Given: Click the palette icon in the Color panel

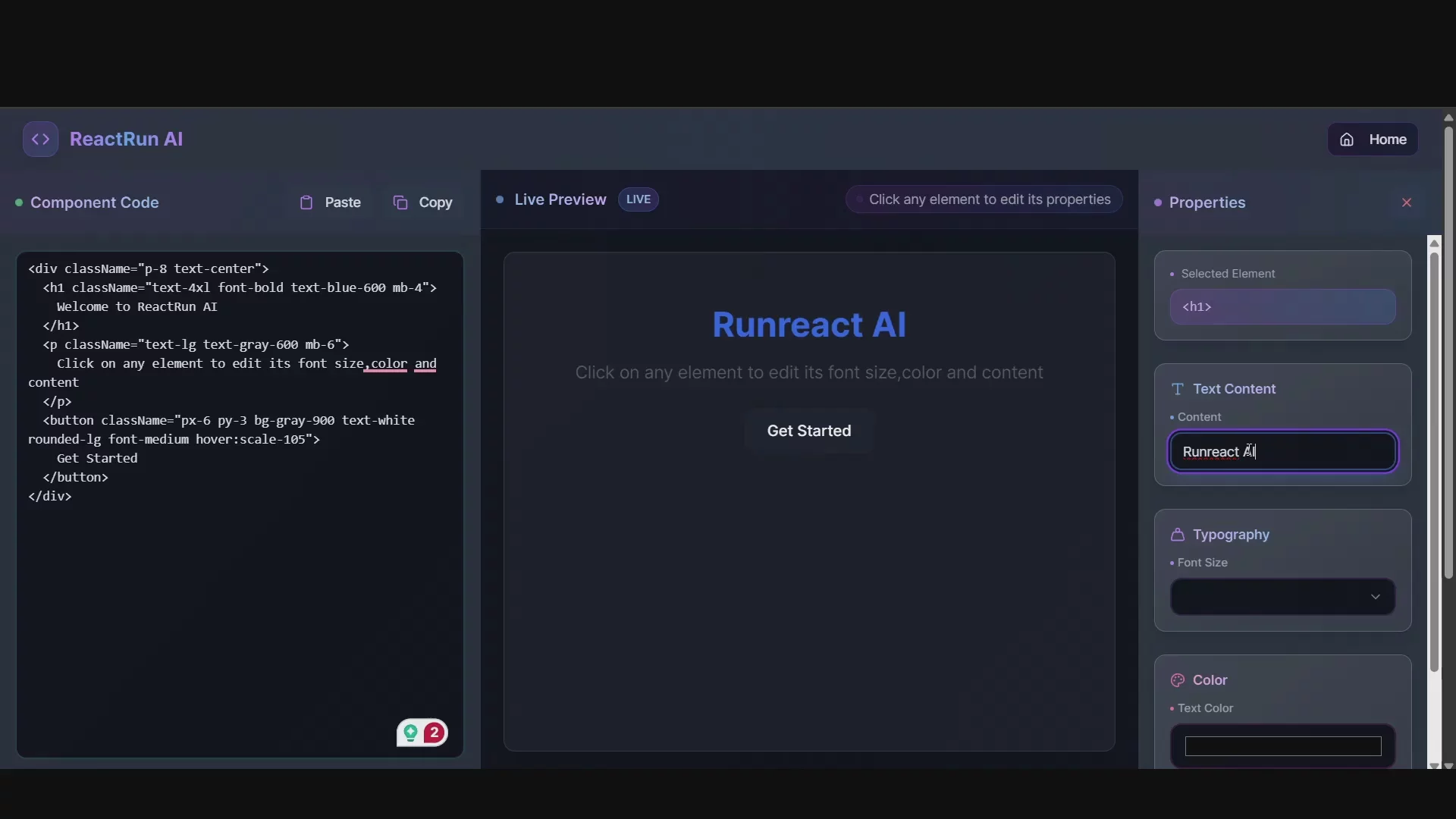Looking at the screenshot, I should (x=1178, y=680).
